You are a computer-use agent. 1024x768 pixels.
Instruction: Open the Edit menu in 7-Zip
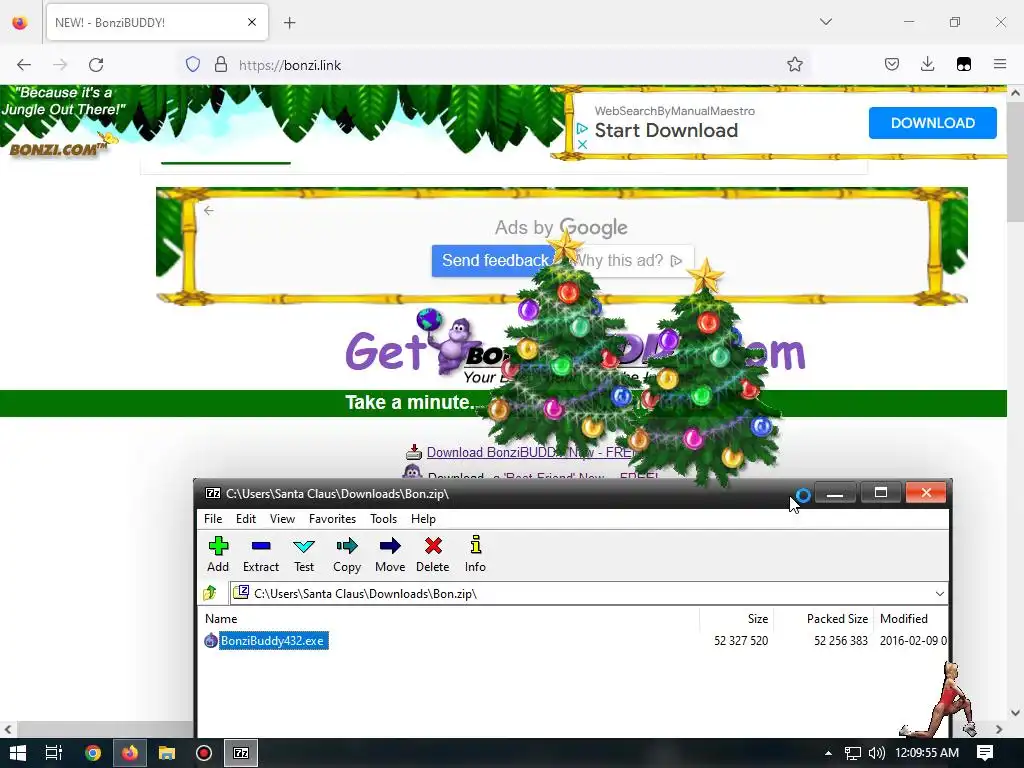pyautogui.click(x=246, y=519)
